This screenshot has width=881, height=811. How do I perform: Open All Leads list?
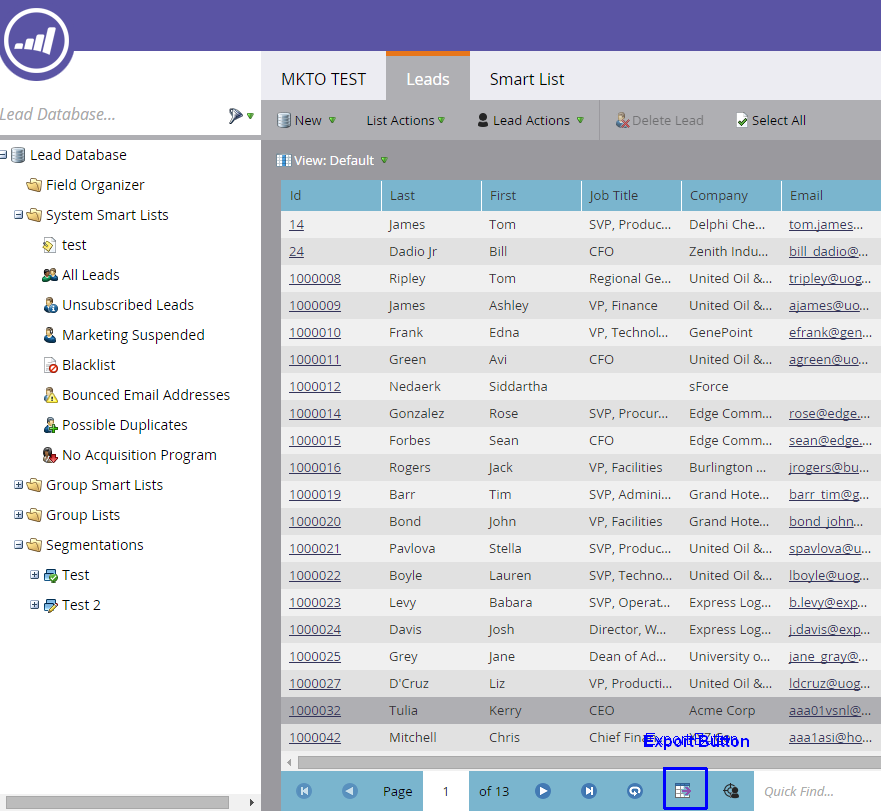(x=81, y=275)
